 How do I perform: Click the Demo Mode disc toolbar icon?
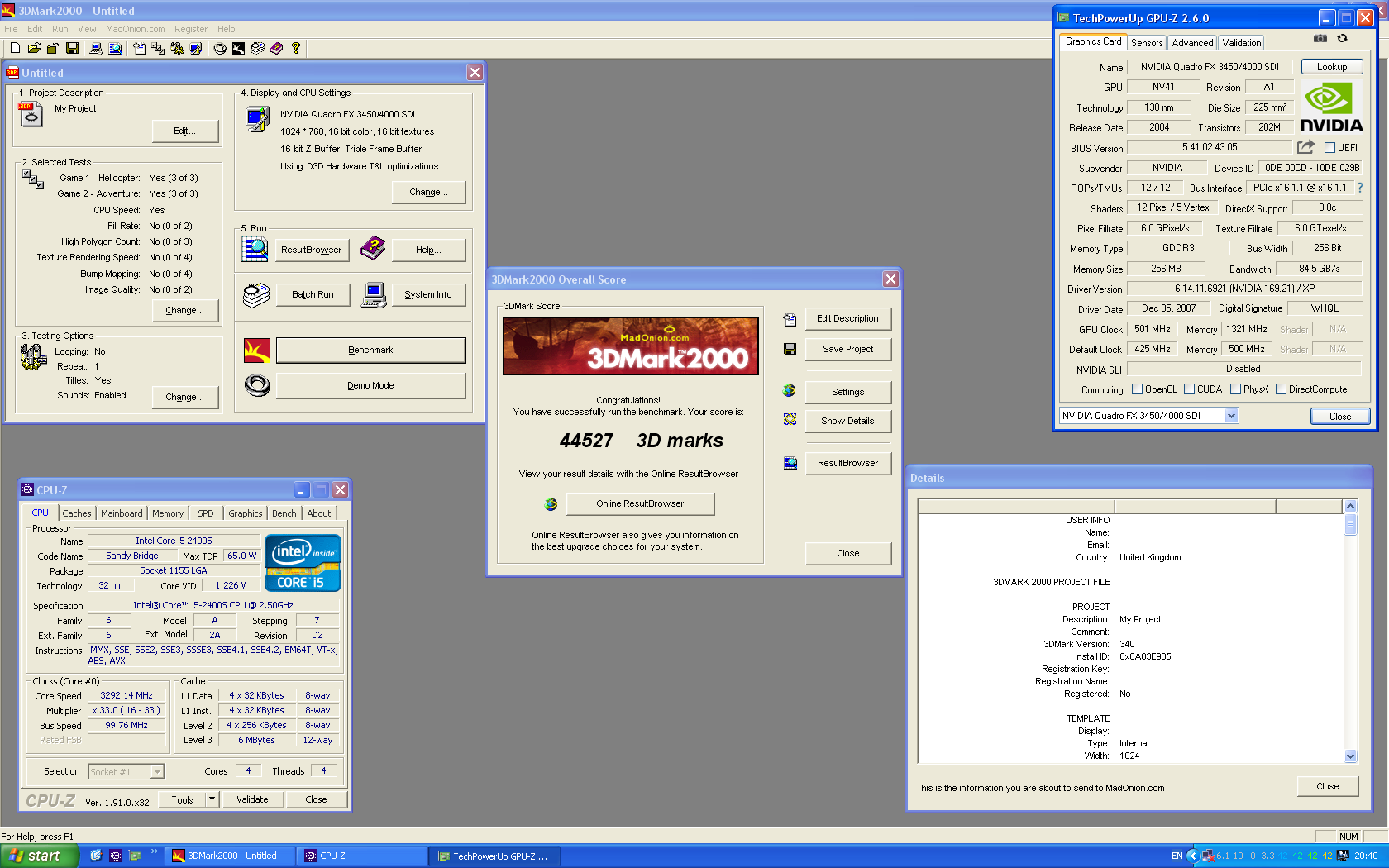coord(220,49)
